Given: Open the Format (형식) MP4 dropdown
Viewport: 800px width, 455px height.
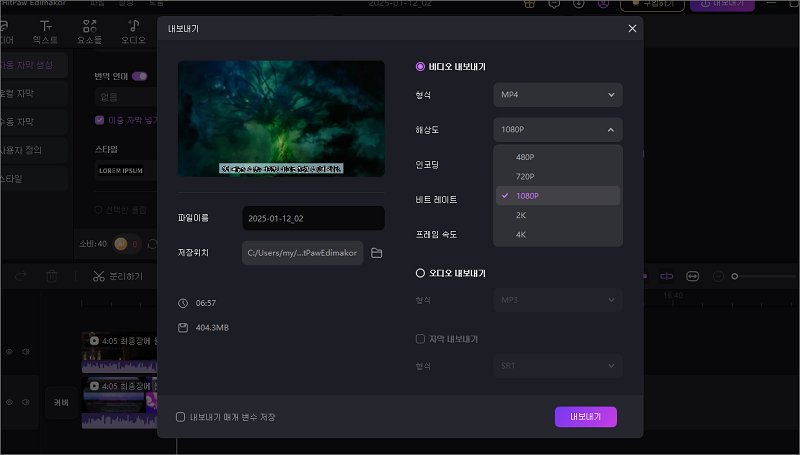Looking at the screenshot, I should click(x=558, y=95).
